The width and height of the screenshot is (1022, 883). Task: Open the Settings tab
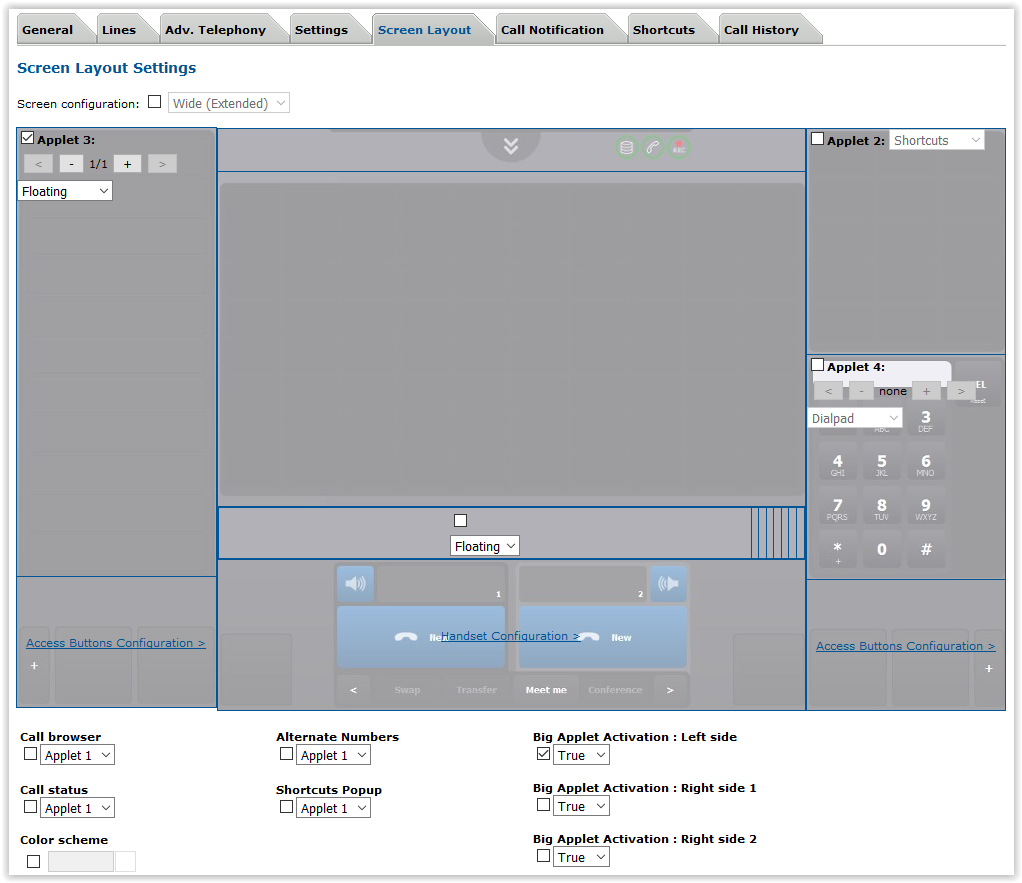[321, 30]
